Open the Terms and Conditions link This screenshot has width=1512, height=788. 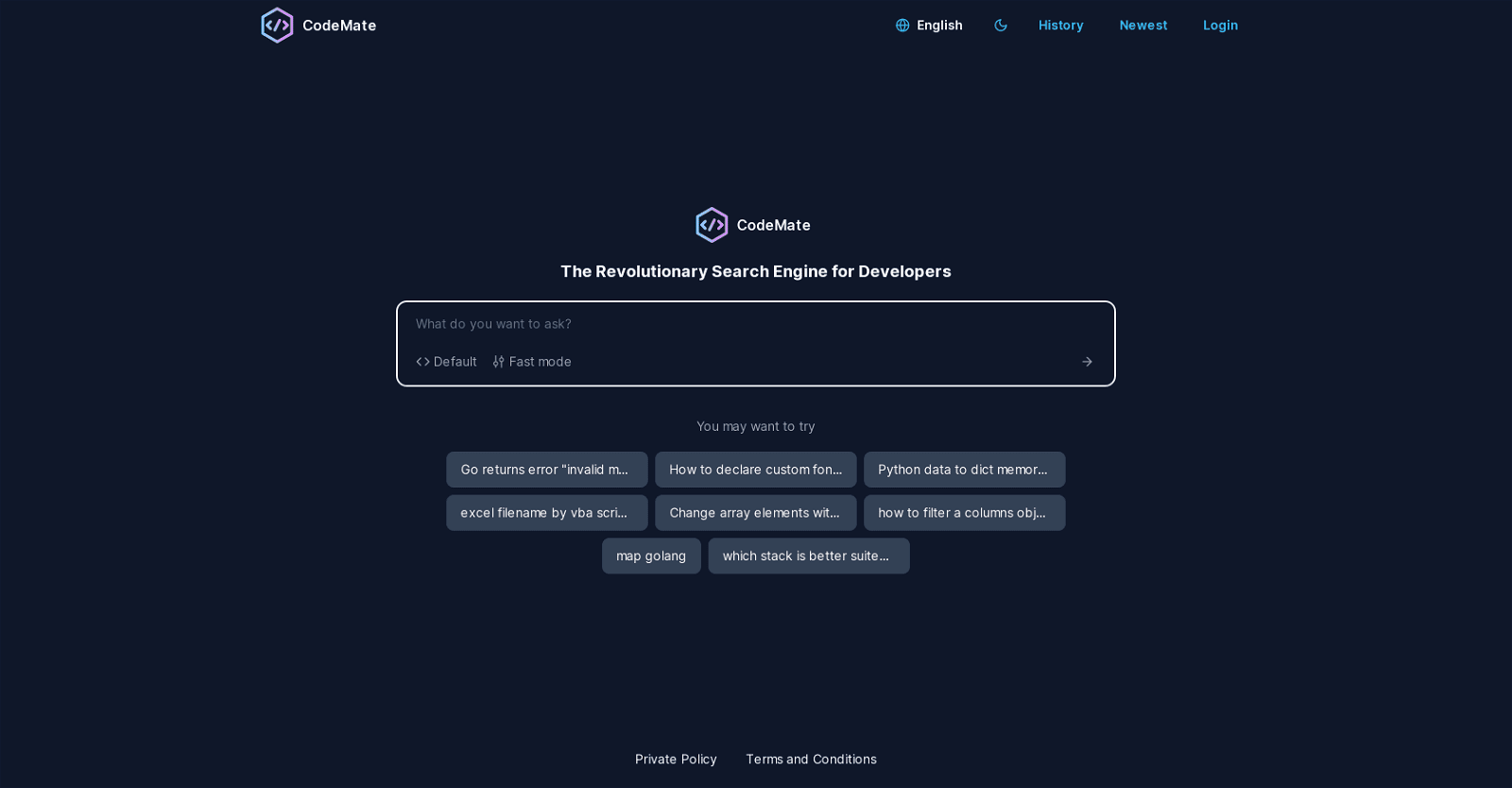811,760
